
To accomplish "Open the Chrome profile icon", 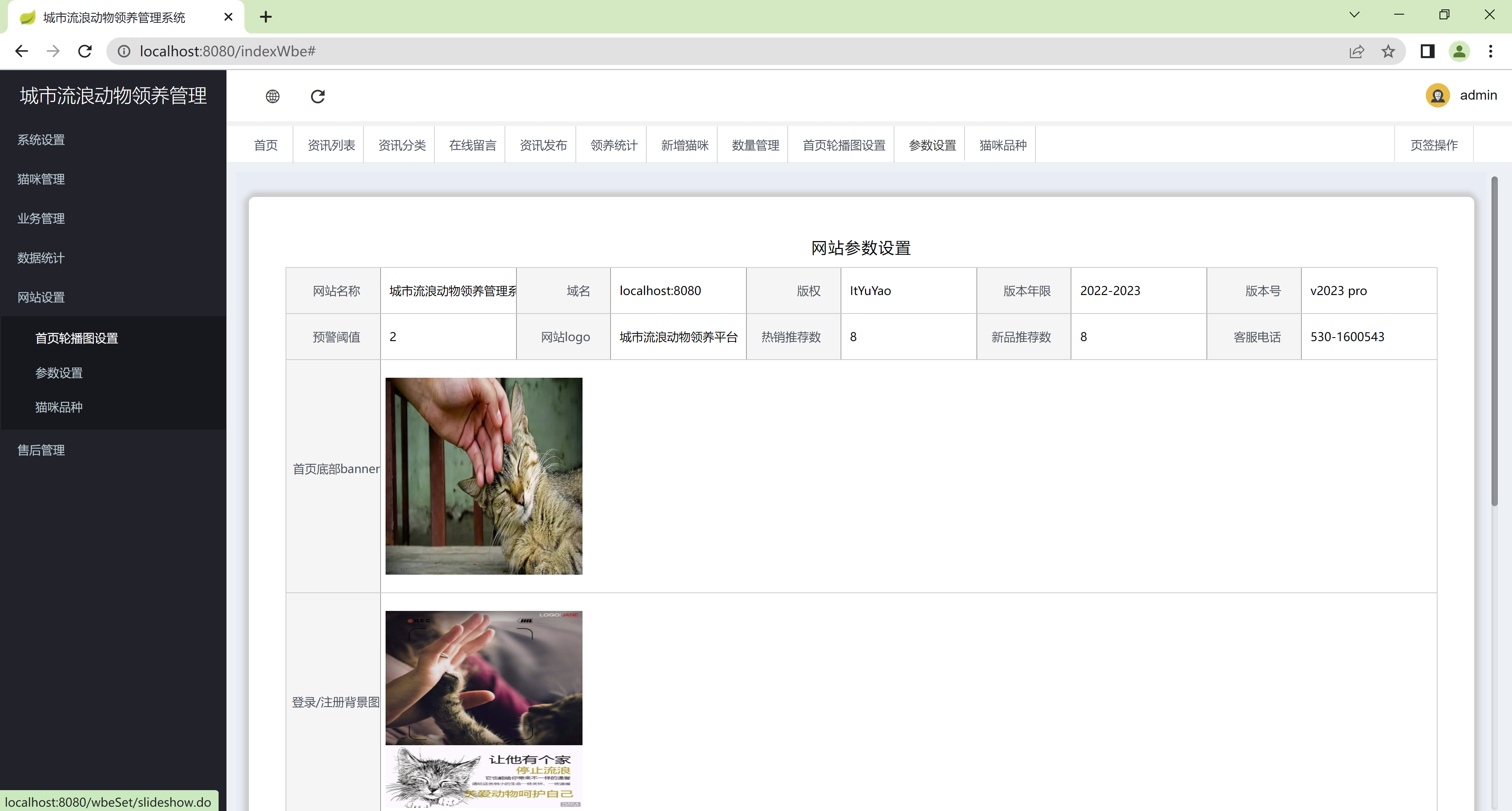I will (1459, 52).
